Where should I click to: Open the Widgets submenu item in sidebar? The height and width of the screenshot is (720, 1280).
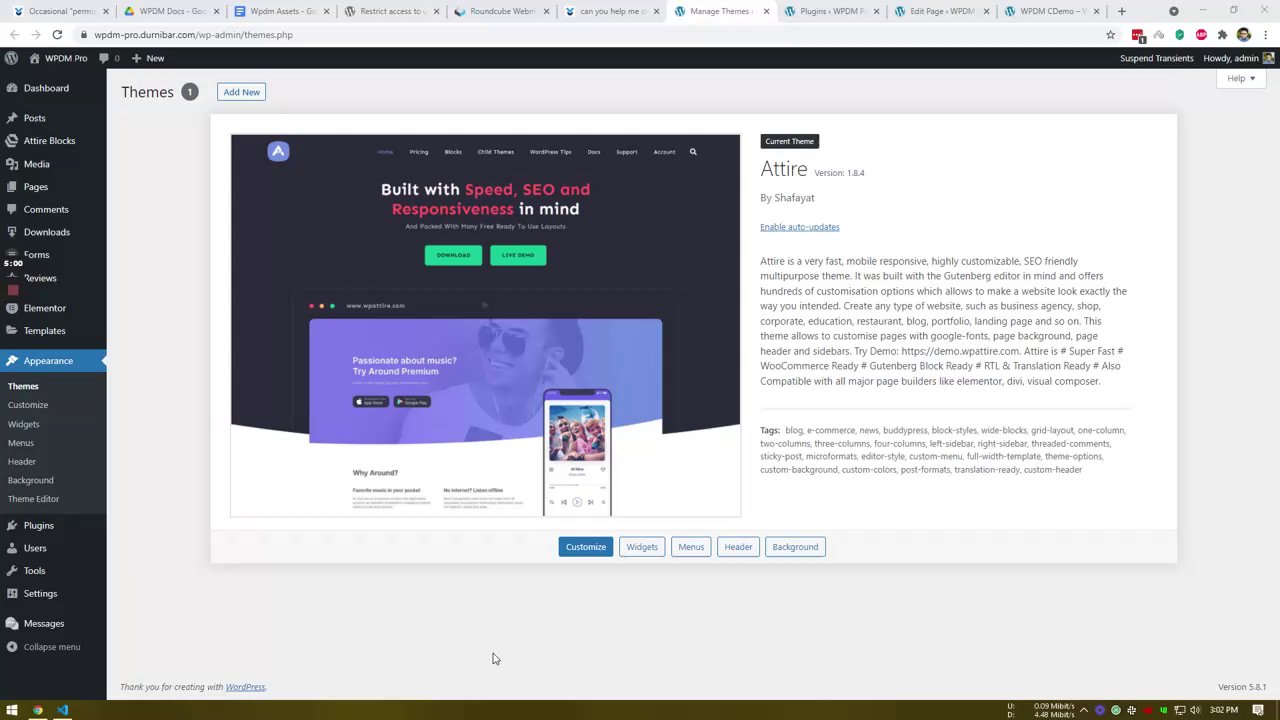pos(24,424)
